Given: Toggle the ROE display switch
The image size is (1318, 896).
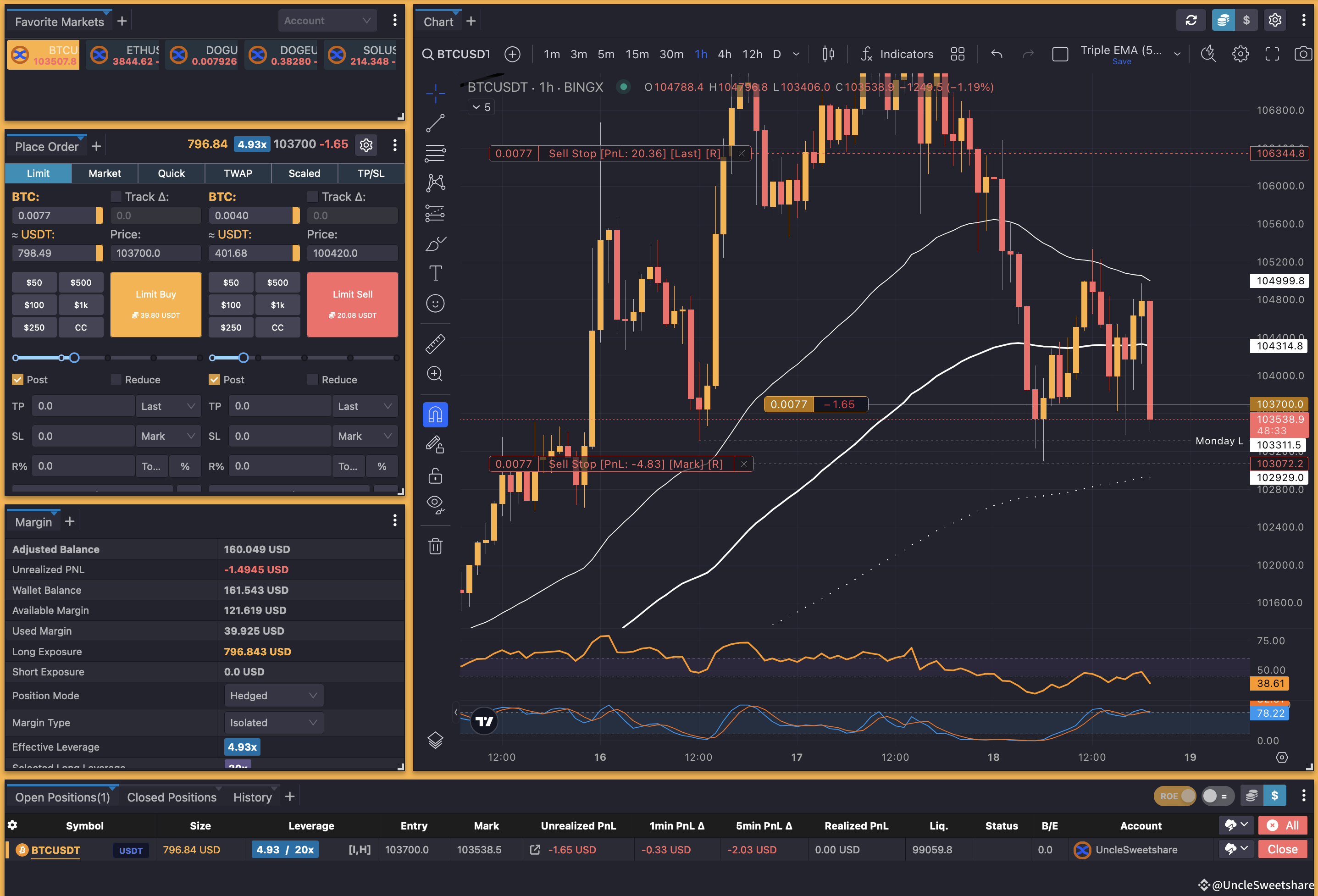Looking at the screenshot, I should point(1175,796).
